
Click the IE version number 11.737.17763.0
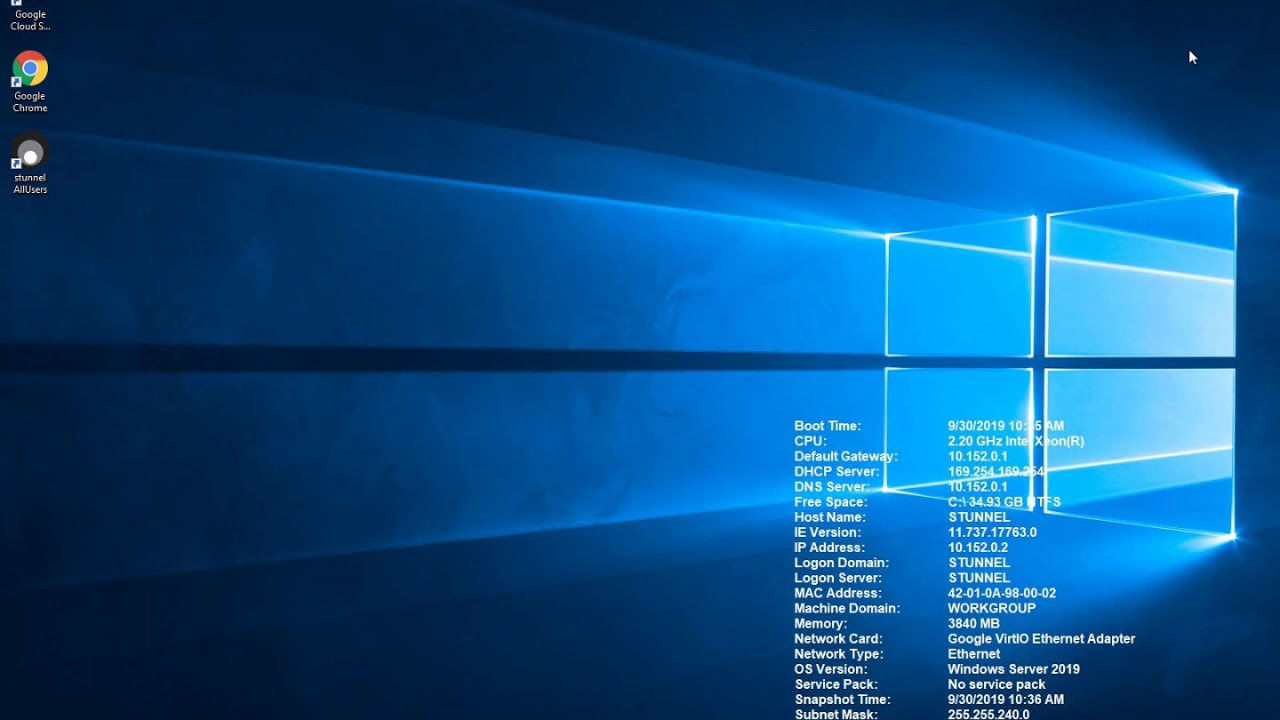coord(992,532)
